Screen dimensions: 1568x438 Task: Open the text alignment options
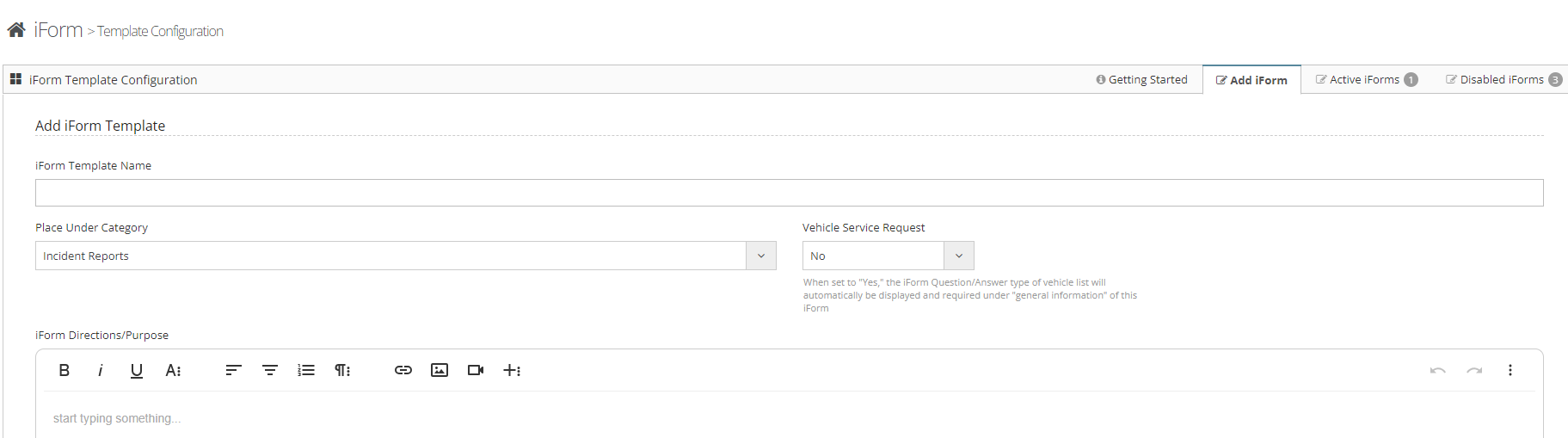233,370
